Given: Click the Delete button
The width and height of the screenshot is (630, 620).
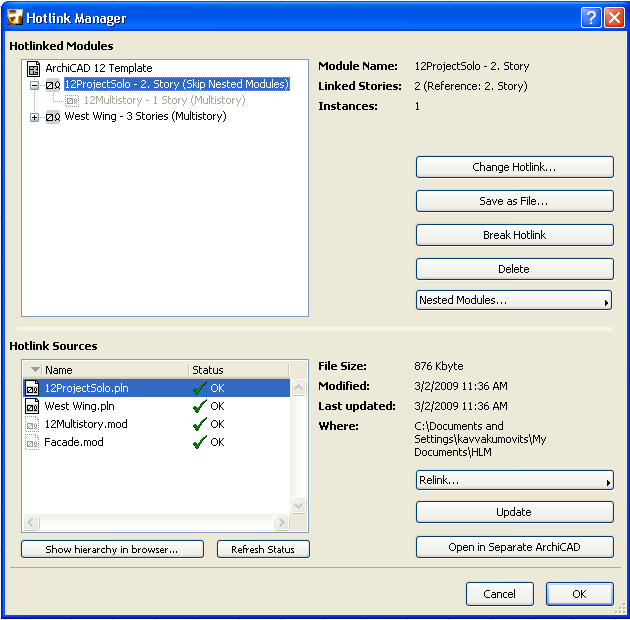Looking at the screenshot, I should [x=515, y=269].
